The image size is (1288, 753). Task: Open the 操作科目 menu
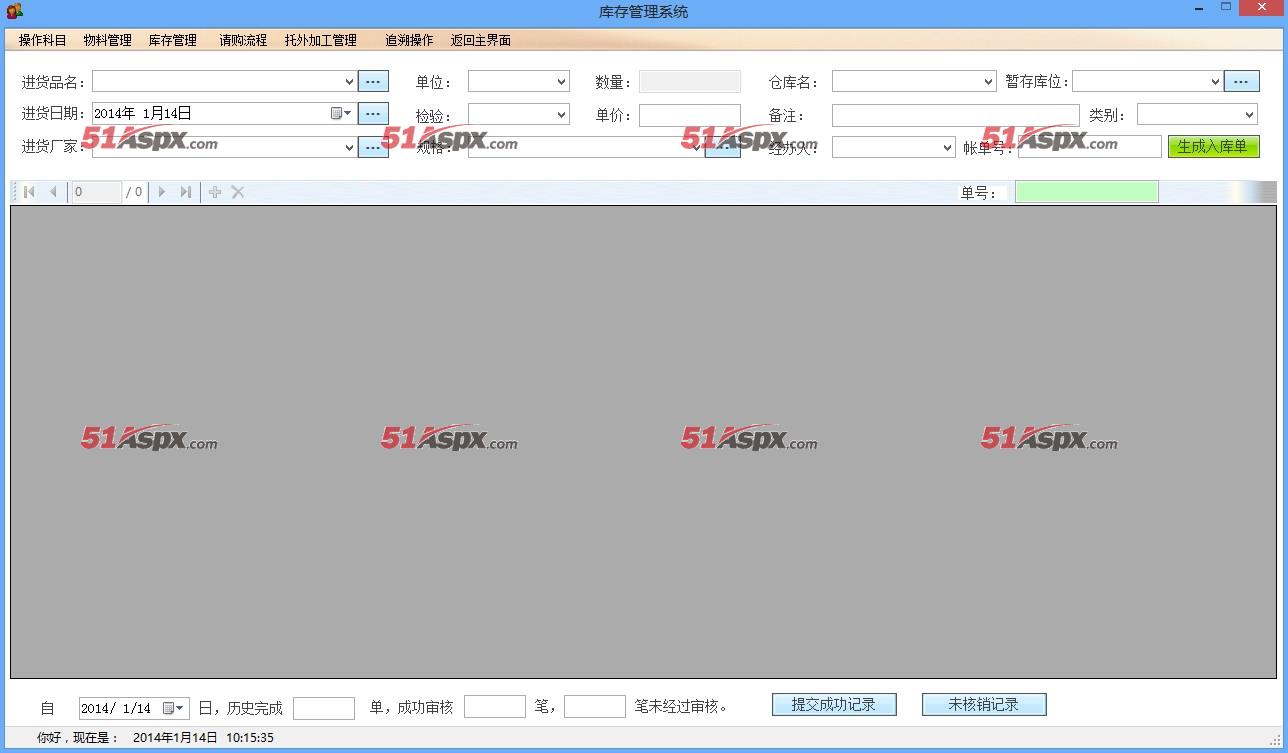click(42, 40)
